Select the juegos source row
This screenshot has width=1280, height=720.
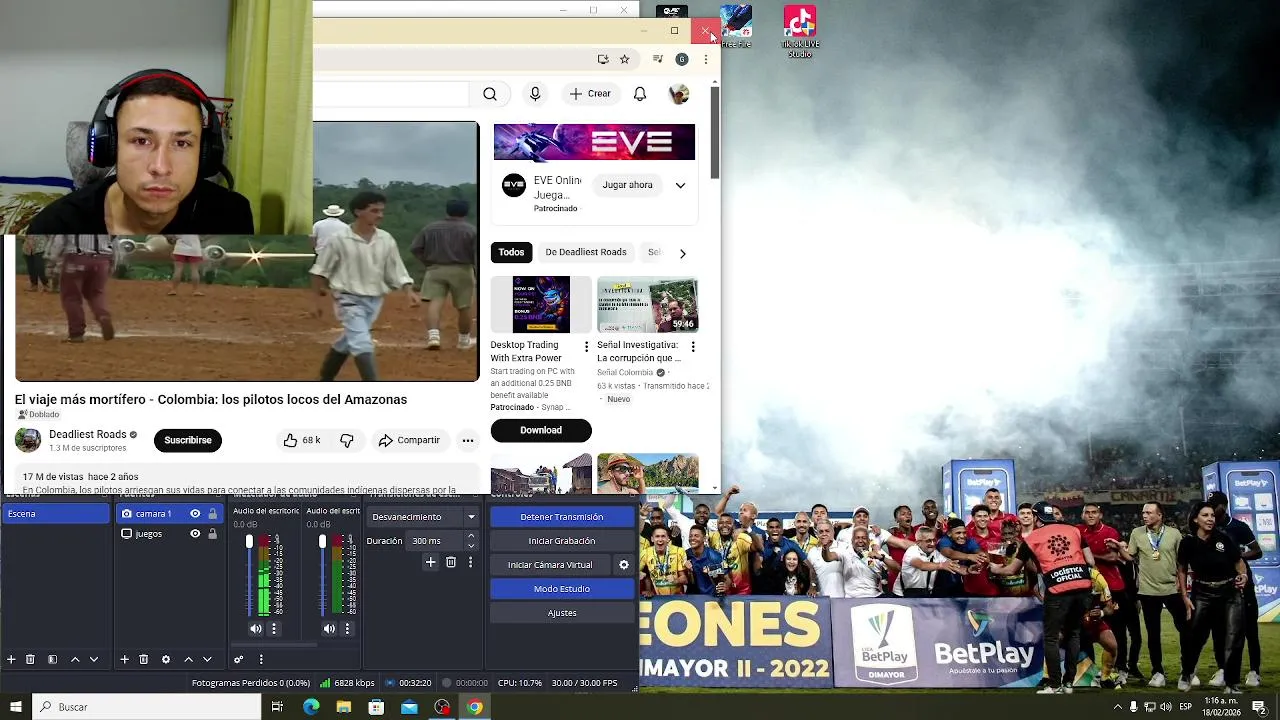click(168, 534)
